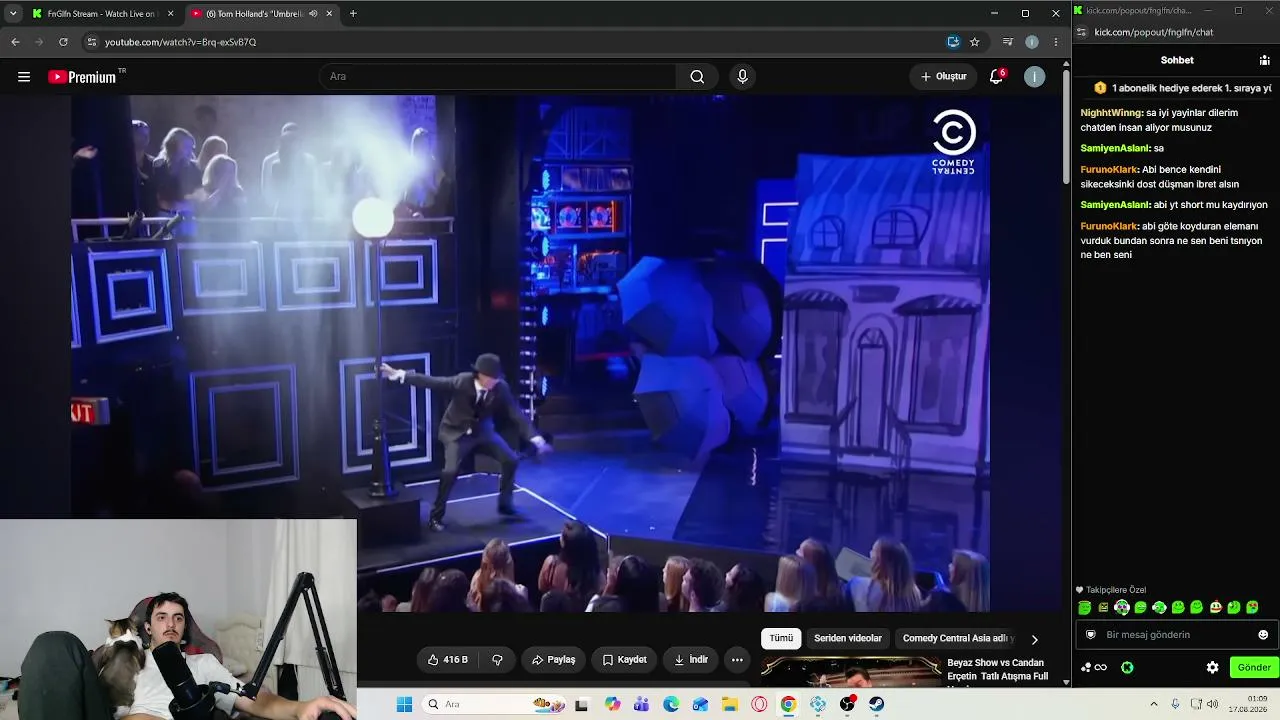Click the Oluştur create button

click(x=943, y=77)
